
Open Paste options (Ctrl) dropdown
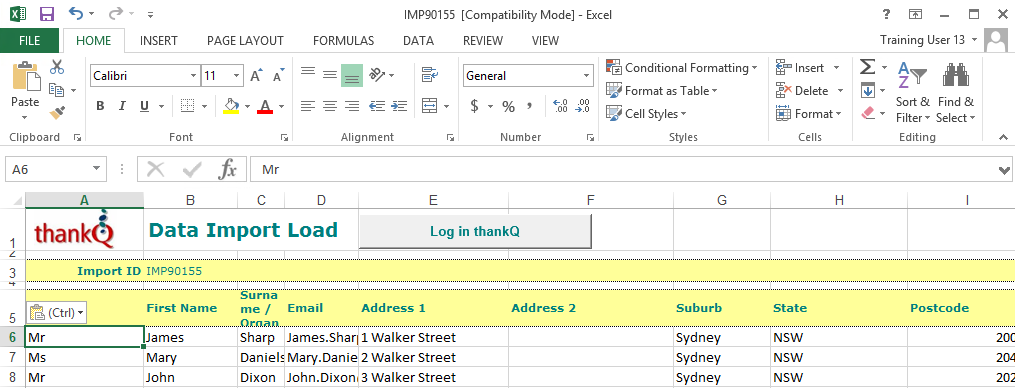tap(57, 312)
